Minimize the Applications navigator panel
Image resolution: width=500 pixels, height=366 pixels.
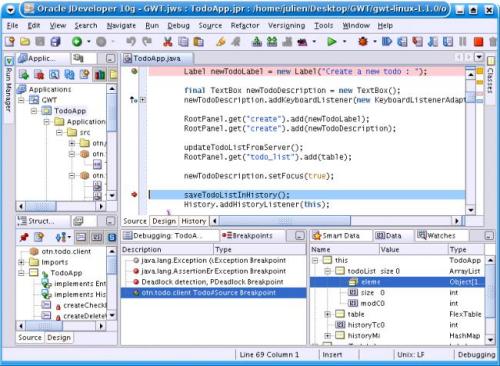pyautogui.click(x=110, y=59)
